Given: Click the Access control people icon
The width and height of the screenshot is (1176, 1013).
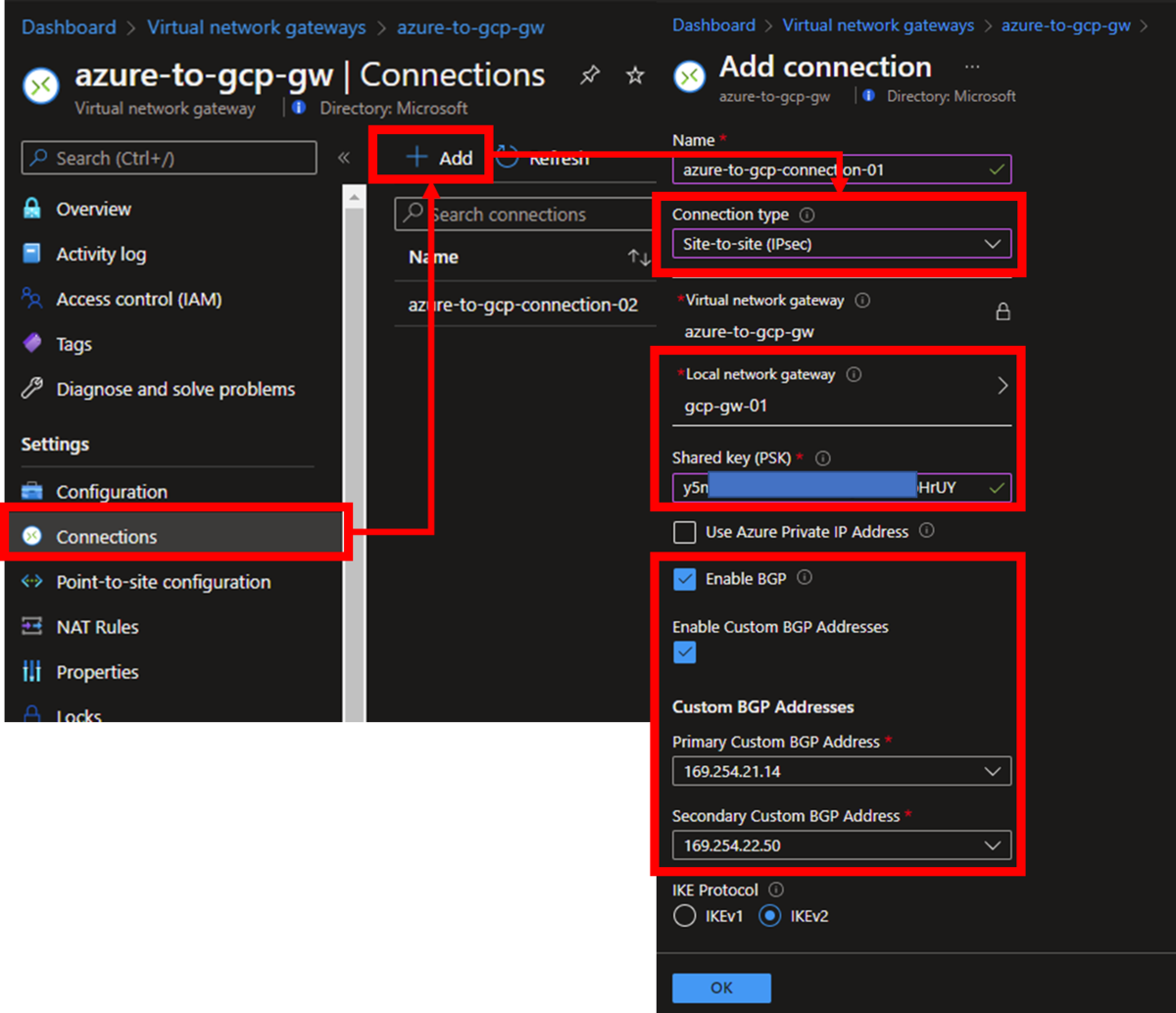Looking at the screenshot, I should point(32,299).
